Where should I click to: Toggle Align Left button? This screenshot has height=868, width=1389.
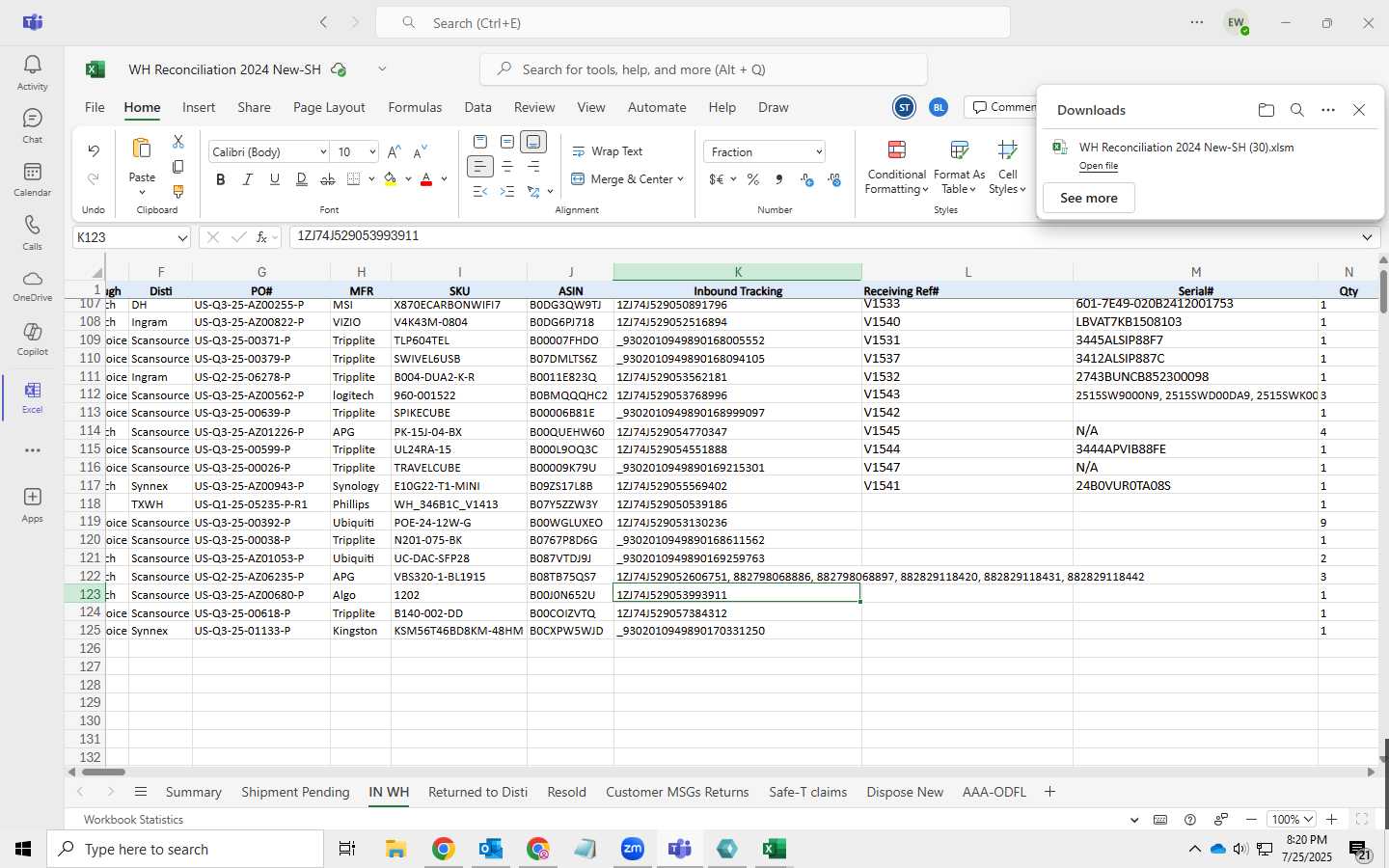(x=480, y=167)
